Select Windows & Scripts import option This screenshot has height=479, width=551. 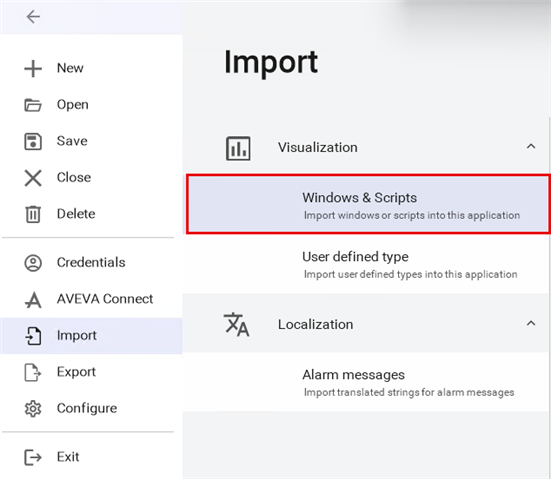(368, 204)
